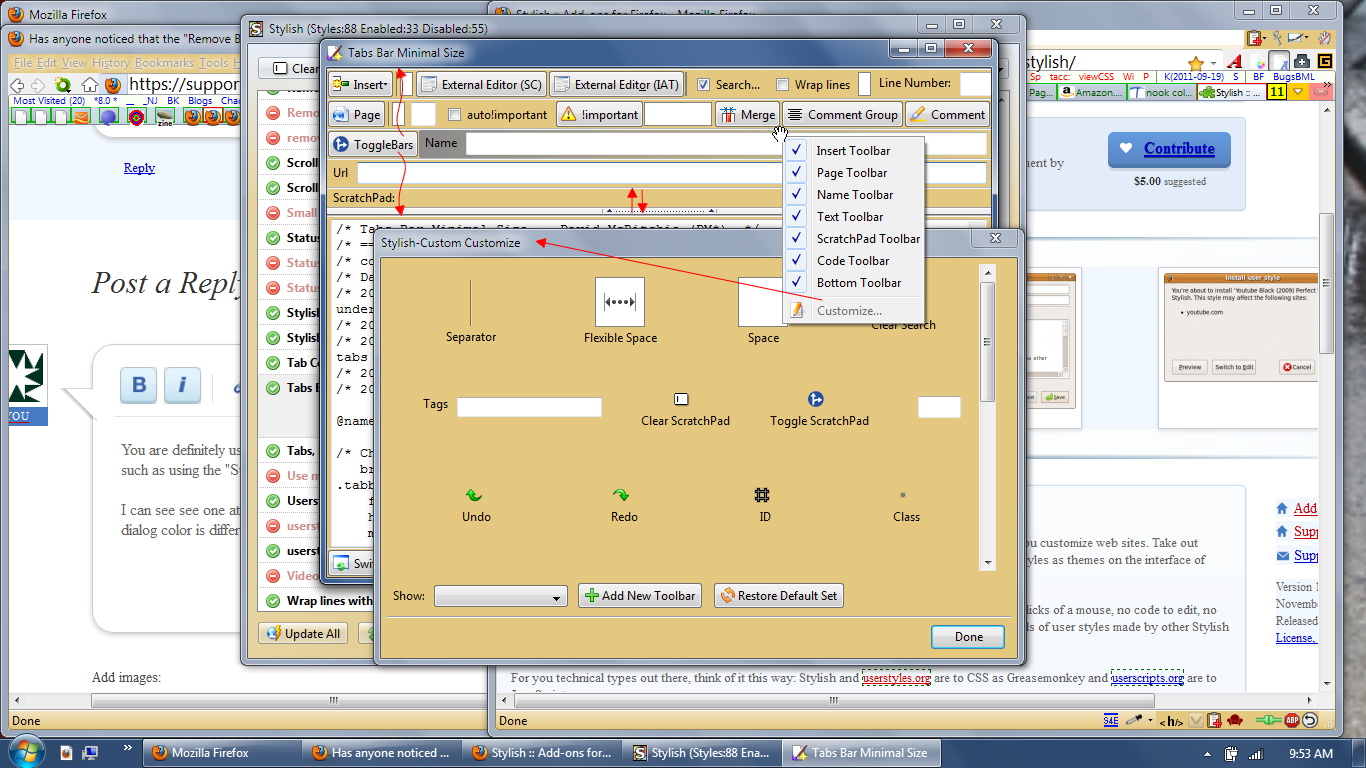Viewport: 1366px width, 768px height.
Task: Switch to the nook col... tab
Action: pyautogui.click(x=1160, y=92)
